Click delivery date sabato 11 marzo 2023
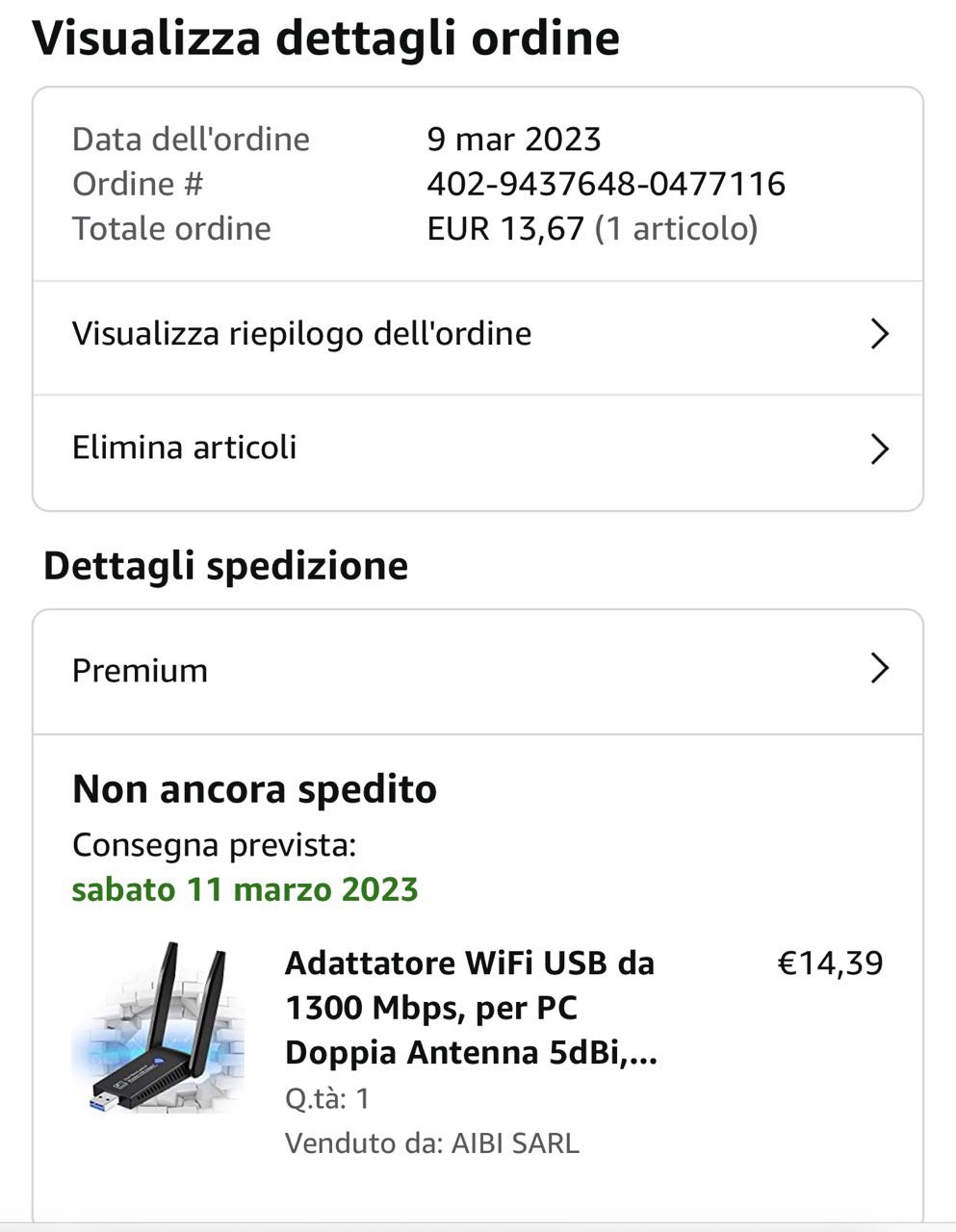 245,889
